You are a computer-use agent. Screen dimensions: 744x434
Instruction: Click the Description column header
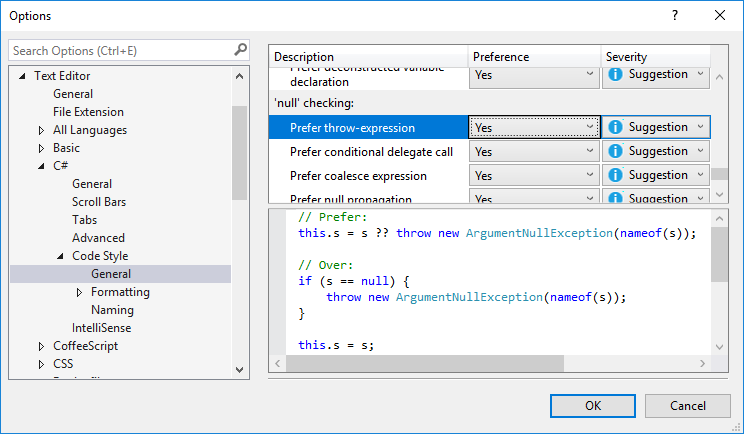click(368, 57)
